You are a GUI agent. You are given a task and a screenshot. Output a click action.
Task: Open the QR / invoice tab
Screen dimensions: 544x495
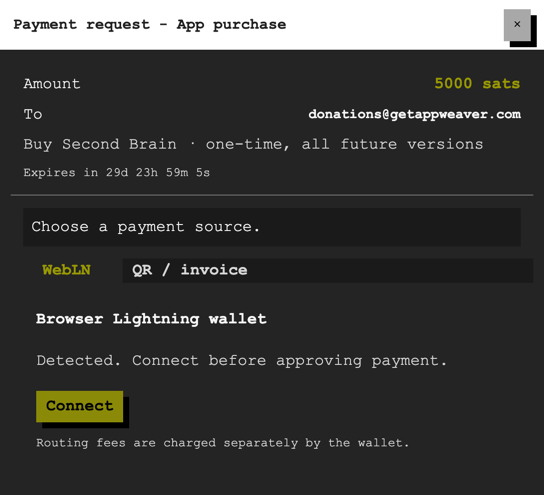tap(328, 270)
